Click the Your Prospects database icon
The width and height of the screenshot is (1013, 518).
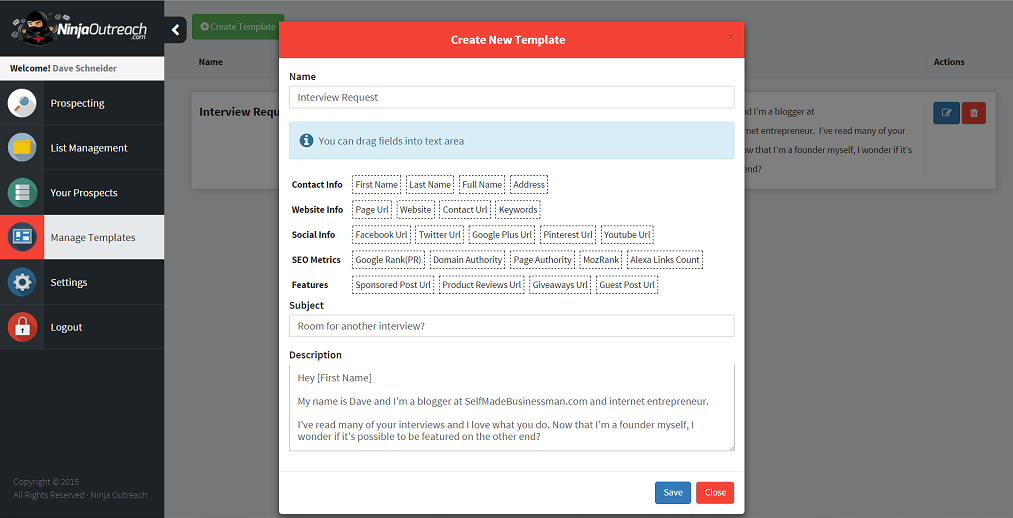pos(22,193)
